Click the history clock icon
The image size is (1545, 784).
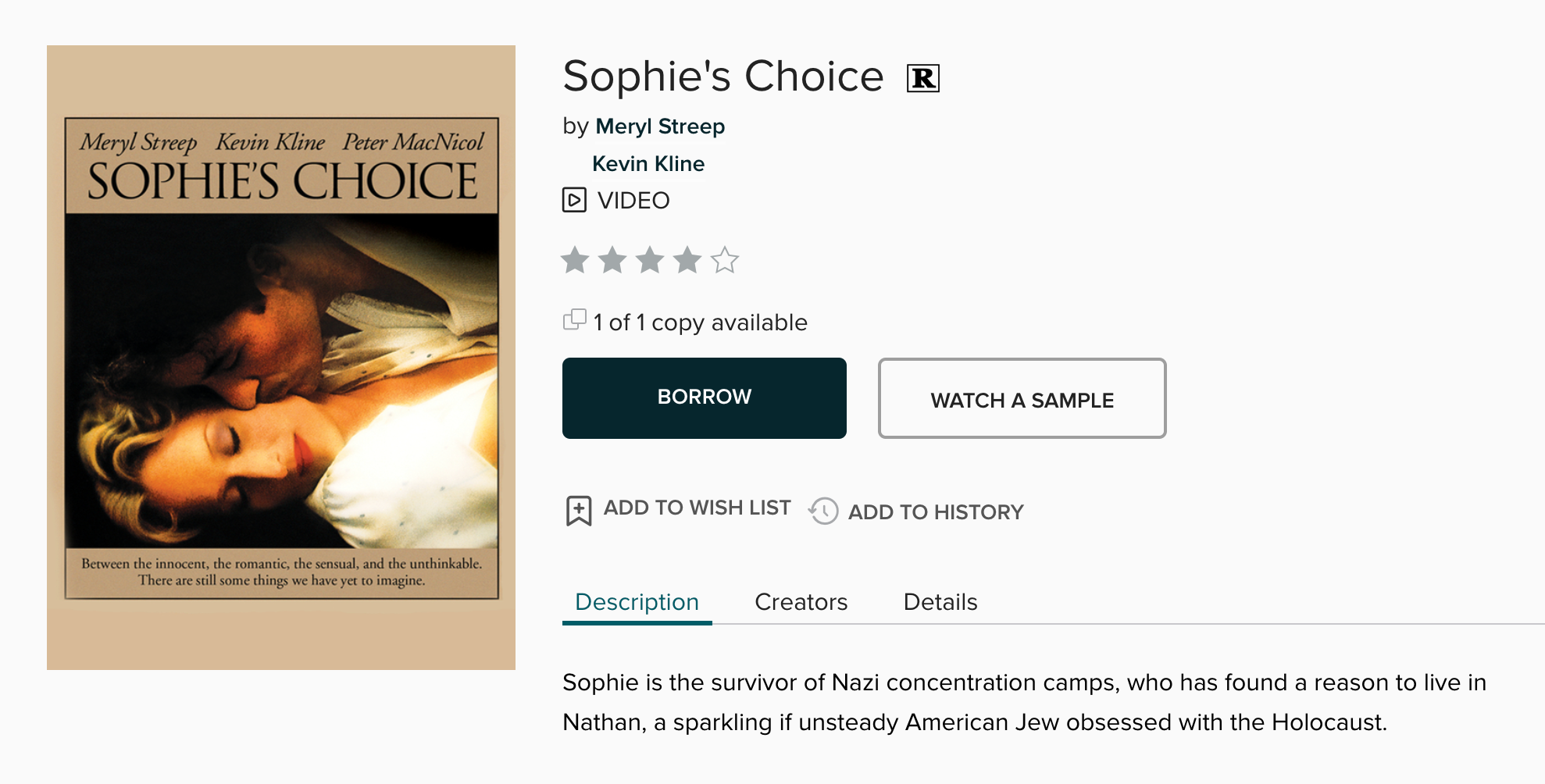823,511
